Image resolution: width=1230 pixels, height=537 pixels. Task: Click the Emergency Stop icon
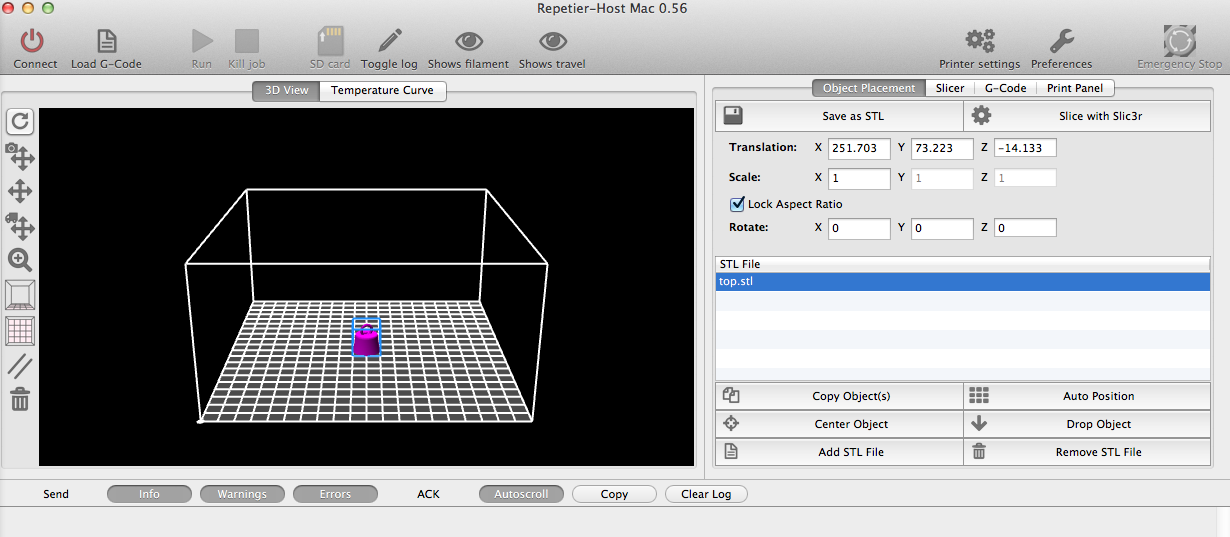pyautogui.click(x=1180, y=41)
